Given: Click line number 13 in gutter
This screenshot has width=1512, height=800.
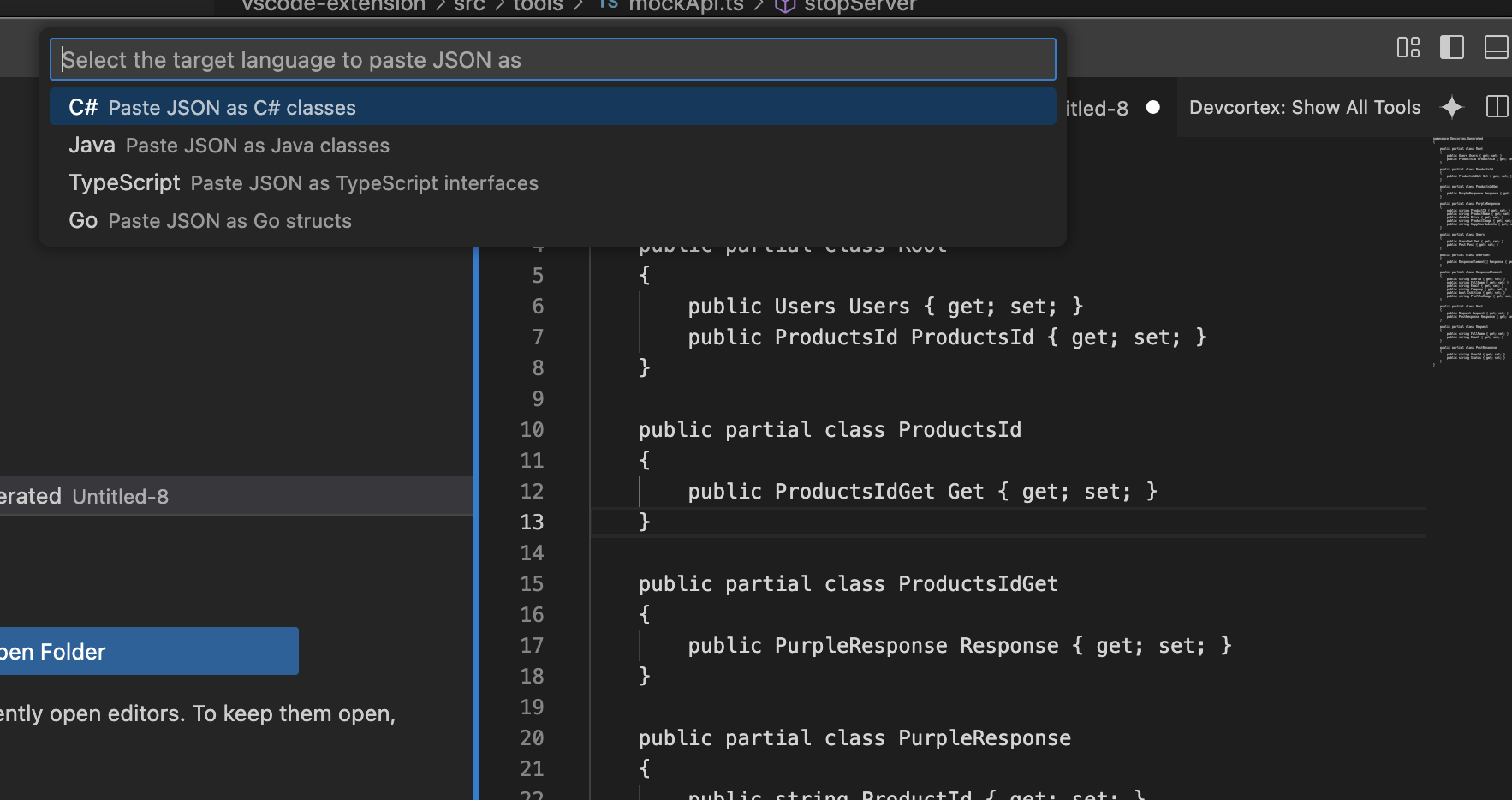Looking at the screenshot, I should (x=532, y=522).
